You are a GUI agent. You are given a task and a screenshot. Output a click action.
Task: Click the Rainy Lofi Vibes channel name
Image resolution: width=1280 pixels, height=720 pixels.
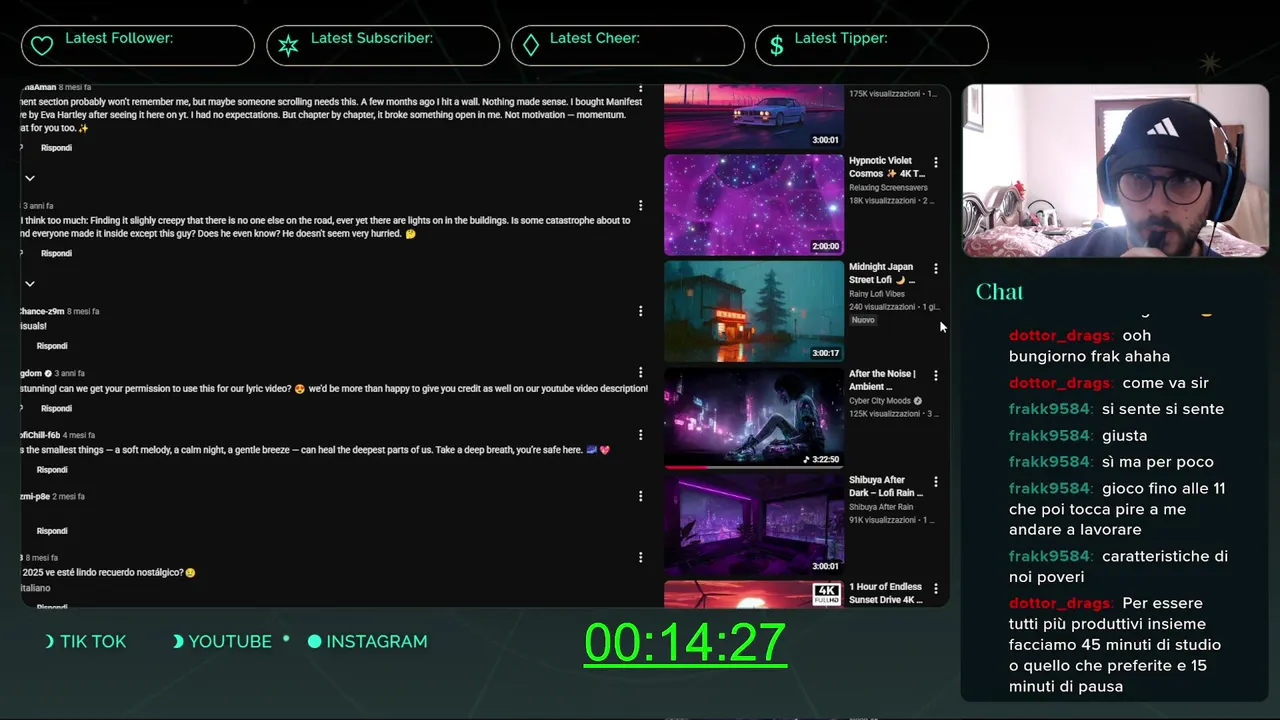pyautogui.click(x=877, y=294)
